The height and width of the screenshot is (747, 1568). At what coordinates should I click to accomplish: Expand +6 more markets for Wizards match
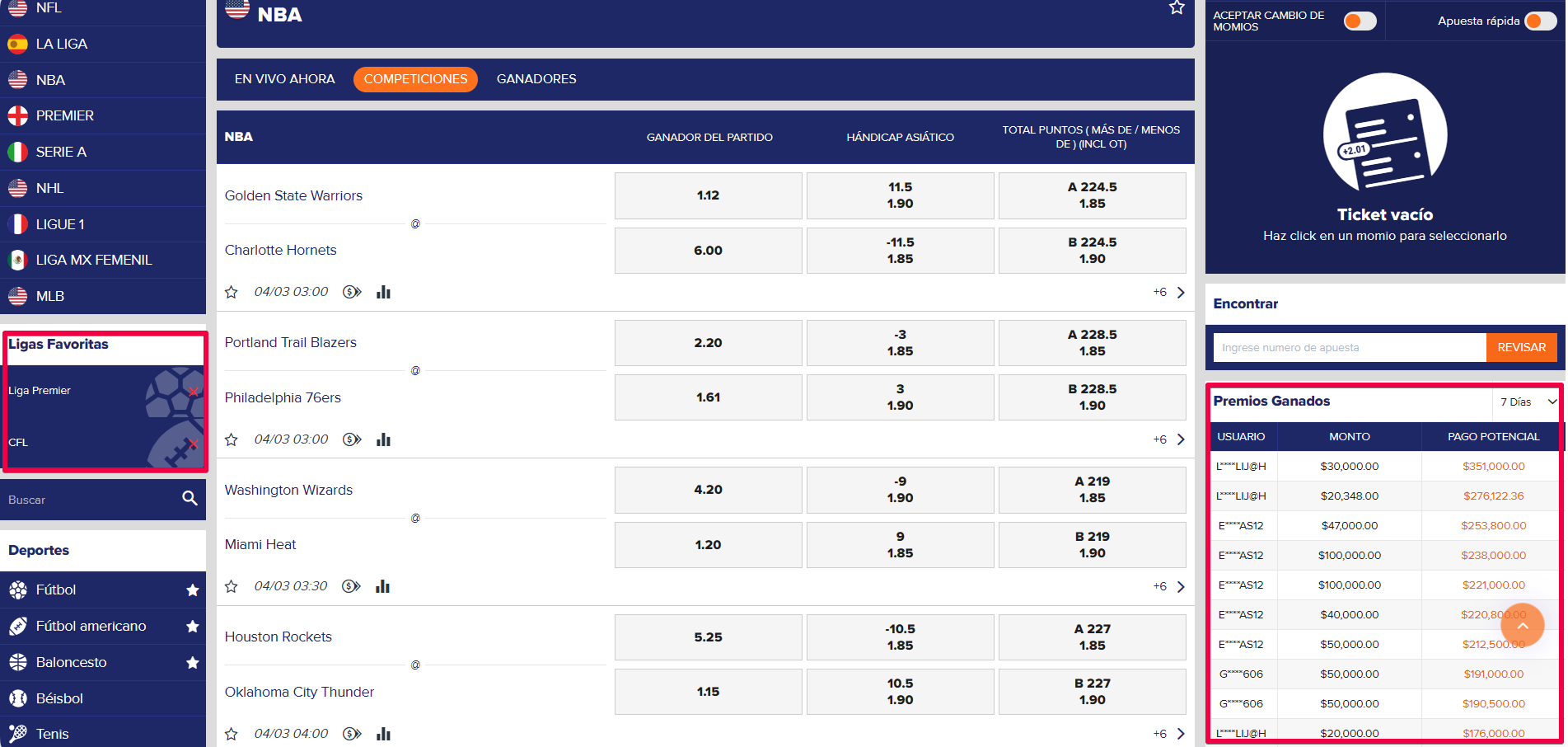(x=1169, y=586)
